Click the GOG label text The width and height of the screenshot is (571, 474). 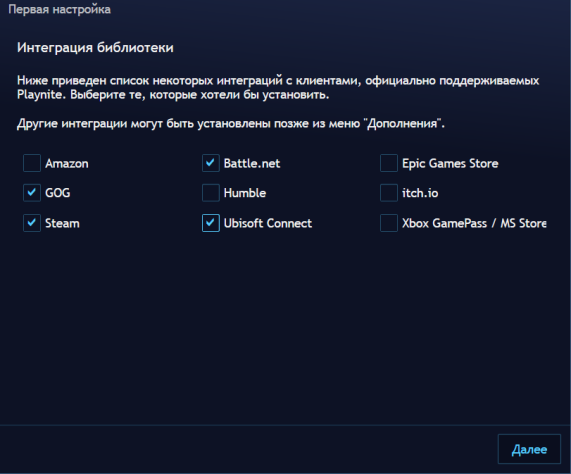click(x=58, y=193)
